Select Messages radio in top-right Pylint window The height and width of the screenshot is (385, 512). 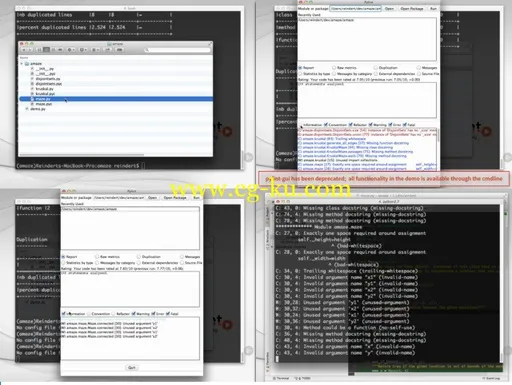tap(419, 68)
